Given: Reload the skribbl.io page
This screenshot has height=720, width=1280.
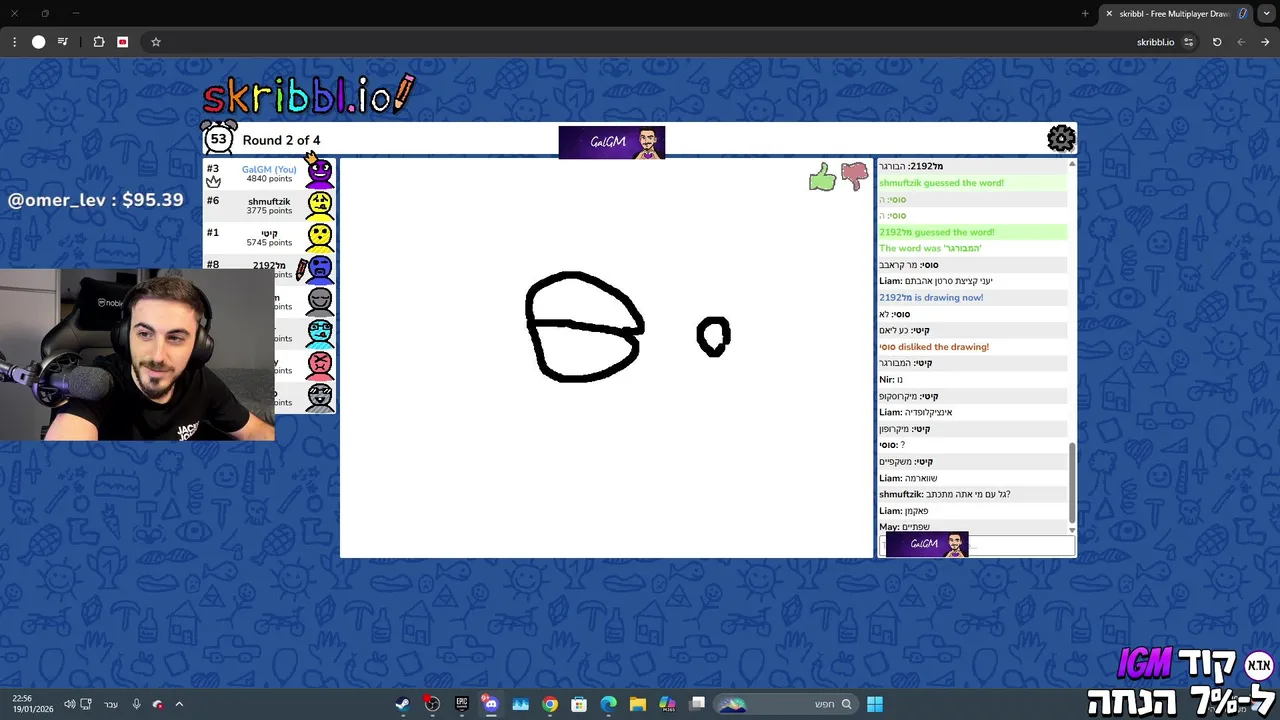Looking at the screenshot, I should pyautogui.click(x=1217, y=42).
